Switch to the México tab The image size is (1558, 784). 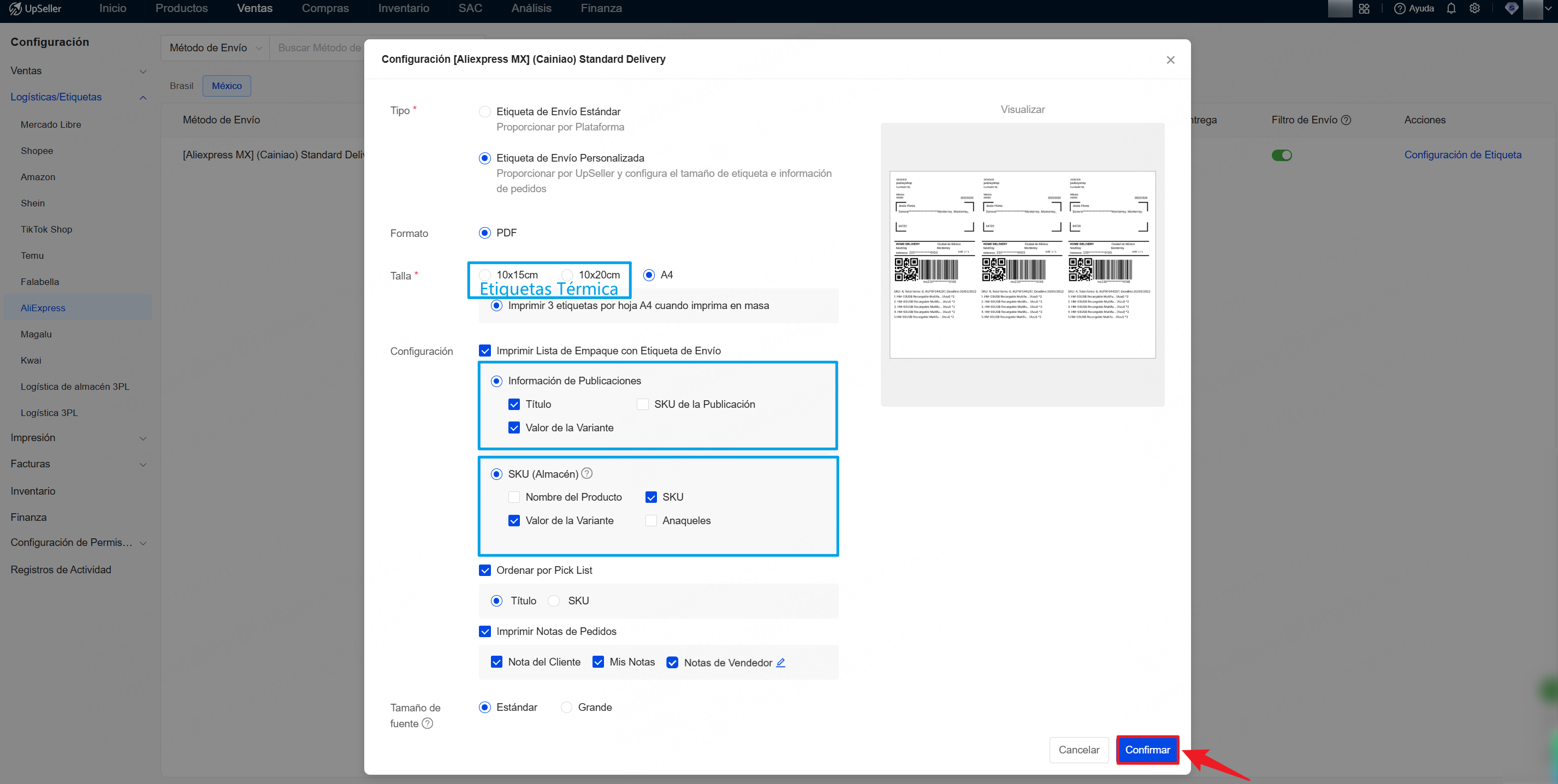click(227, 86)
